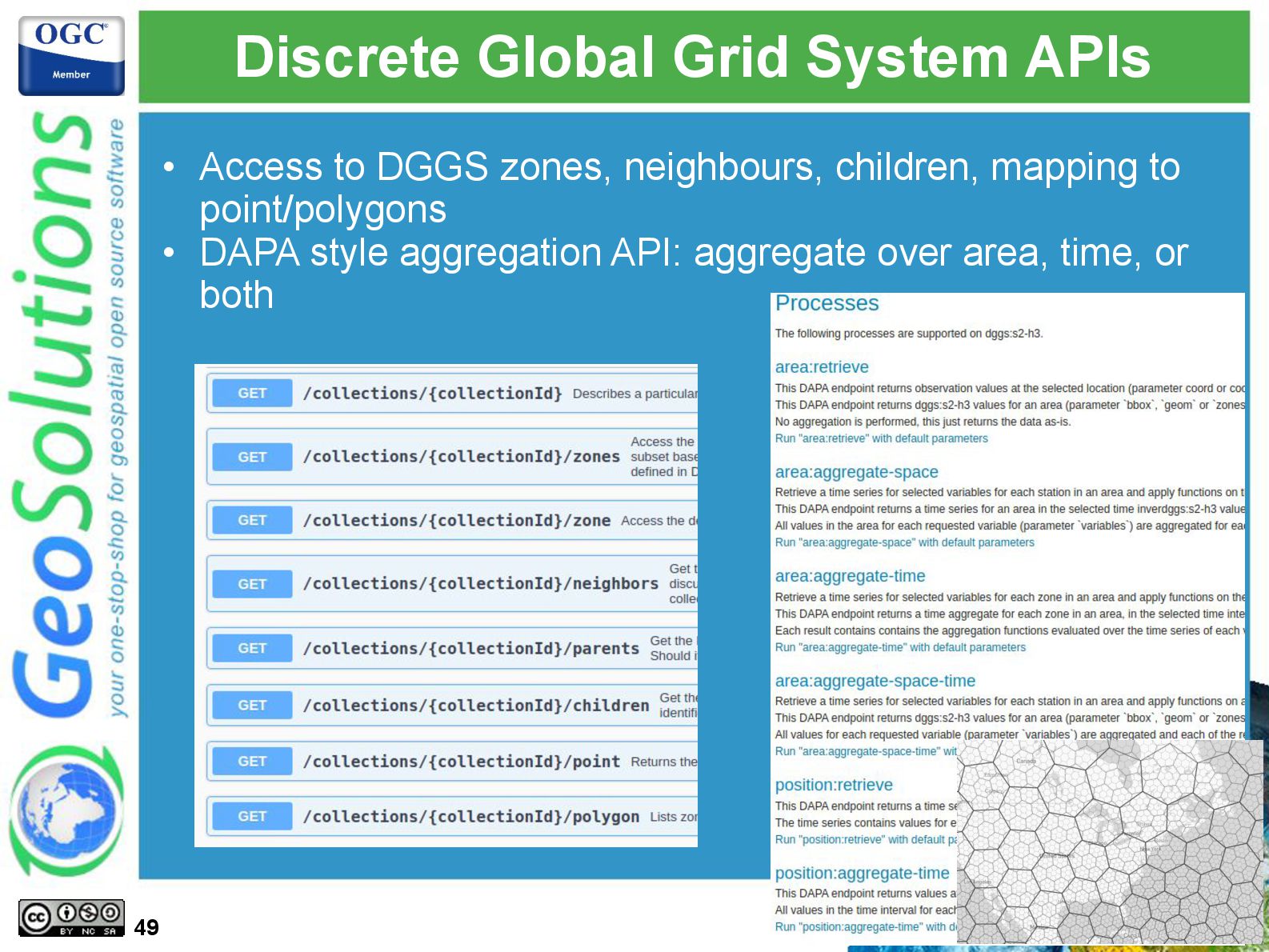Click GET button for the /polygon endpoint
This screenshot has width=1269, height=952.
(x=252, y=816)
